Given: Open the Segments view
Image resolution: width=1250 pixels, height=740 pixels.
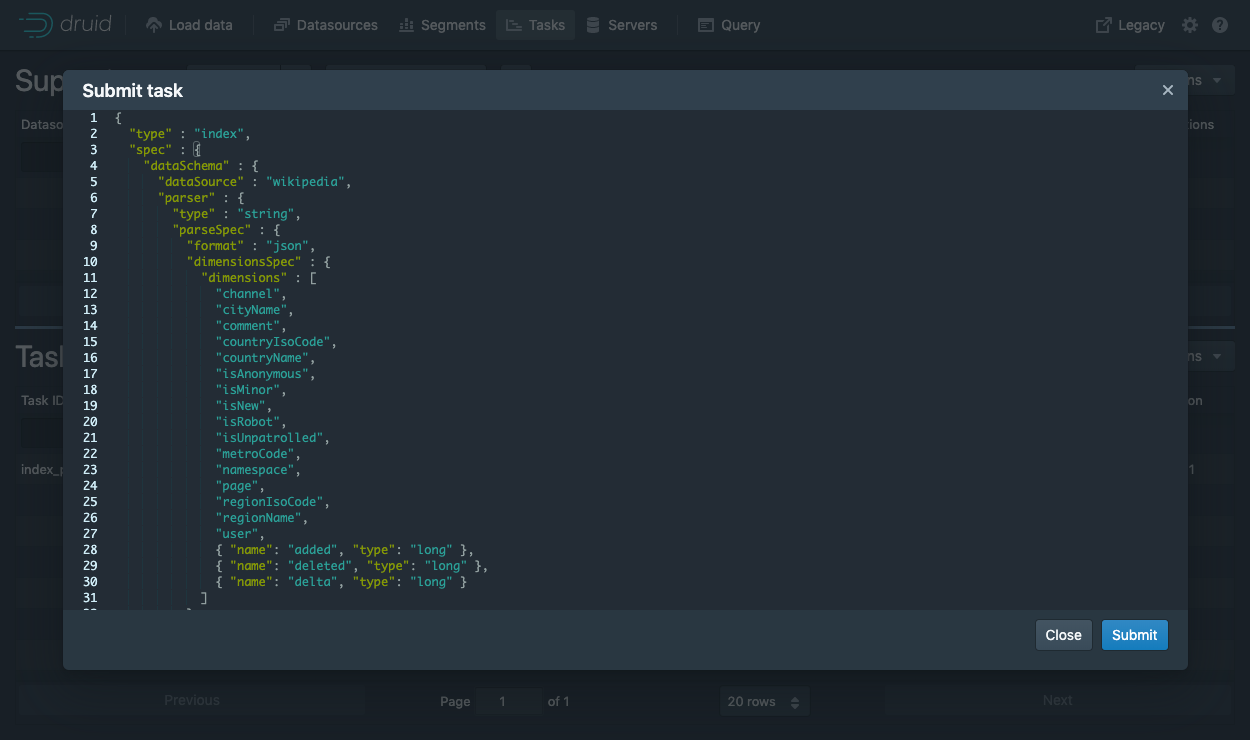Looking at the screenshot, I should [x=441, y=25].
